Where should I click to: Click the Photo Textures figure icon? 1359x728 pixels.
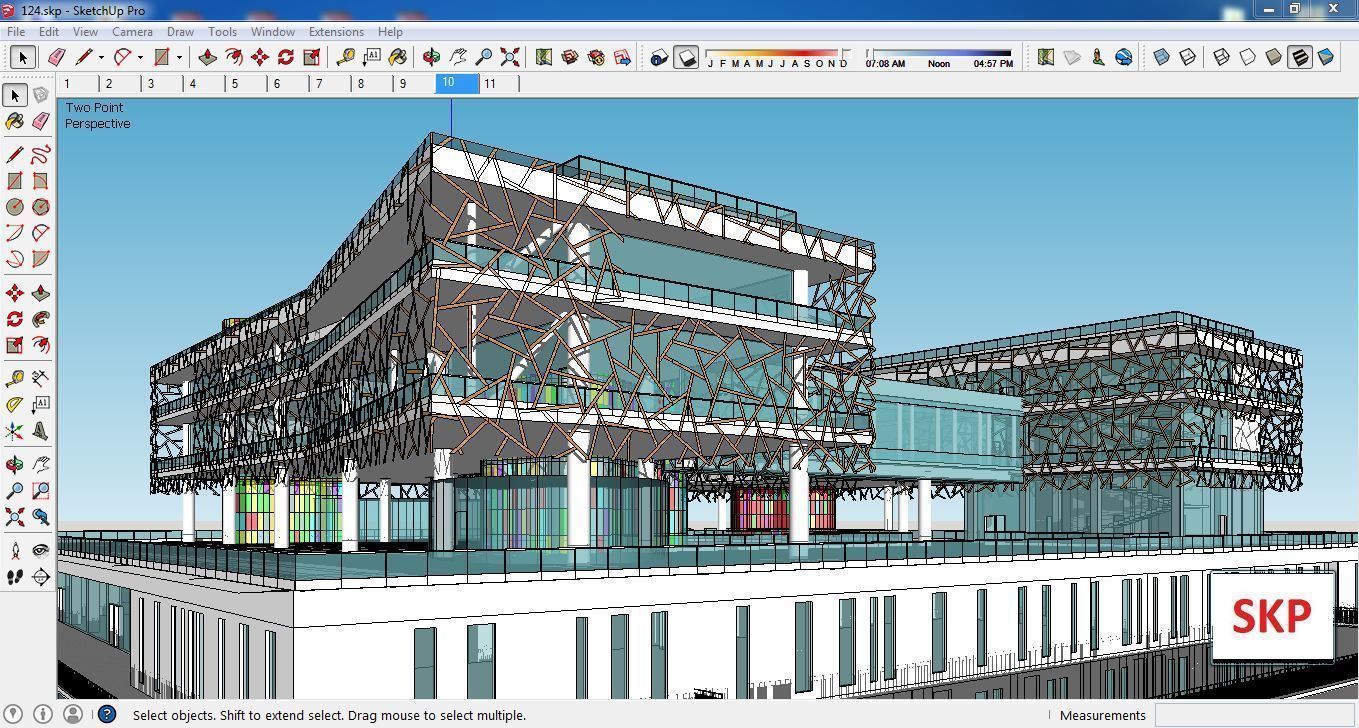point(1098,57)
